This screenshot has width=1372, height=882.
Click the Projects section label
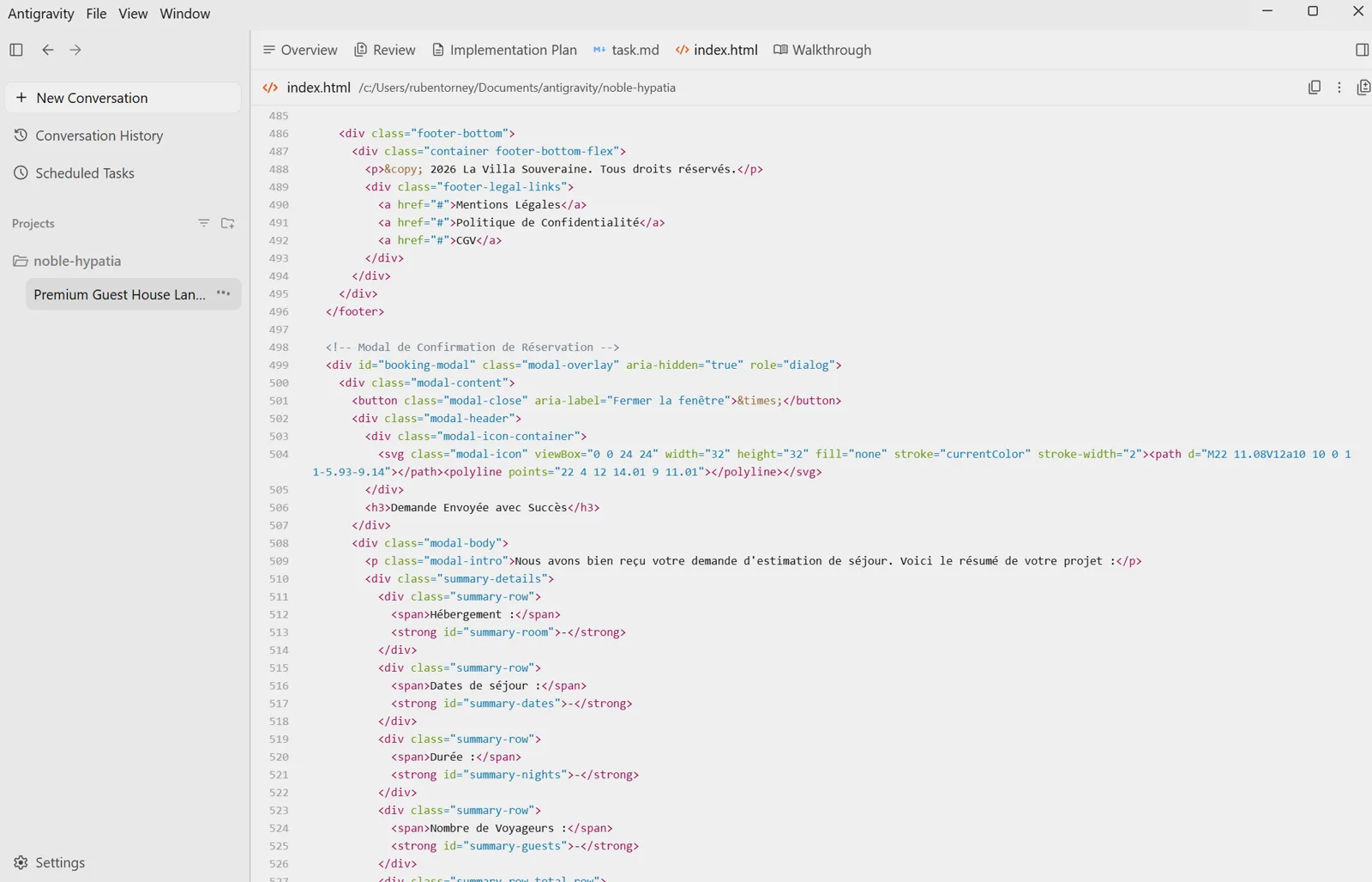33,224
